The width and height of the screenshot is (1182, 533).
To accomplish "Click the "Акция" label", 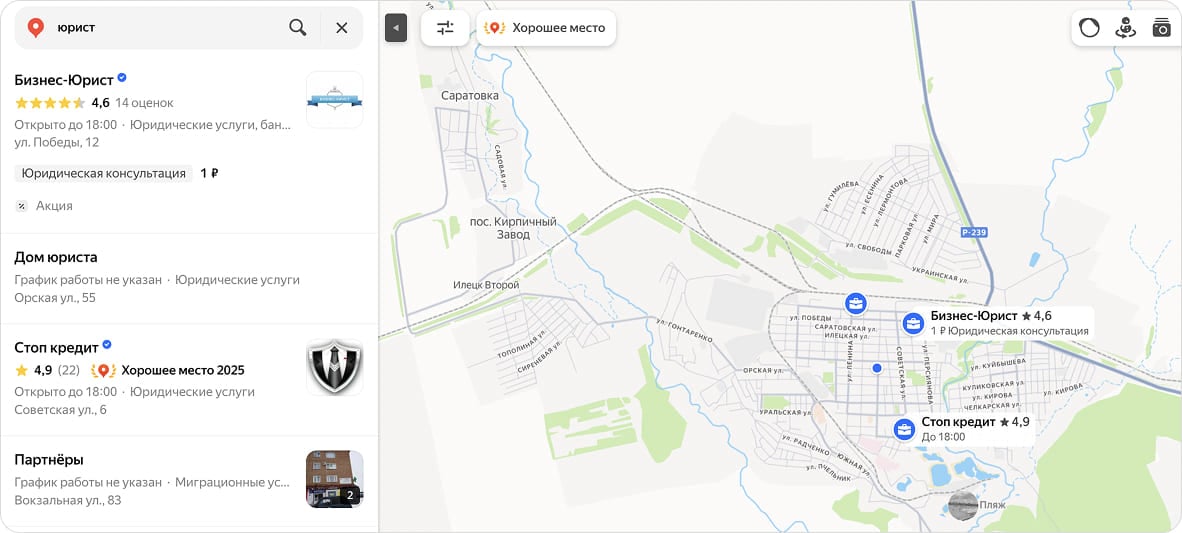I will 54,206.
